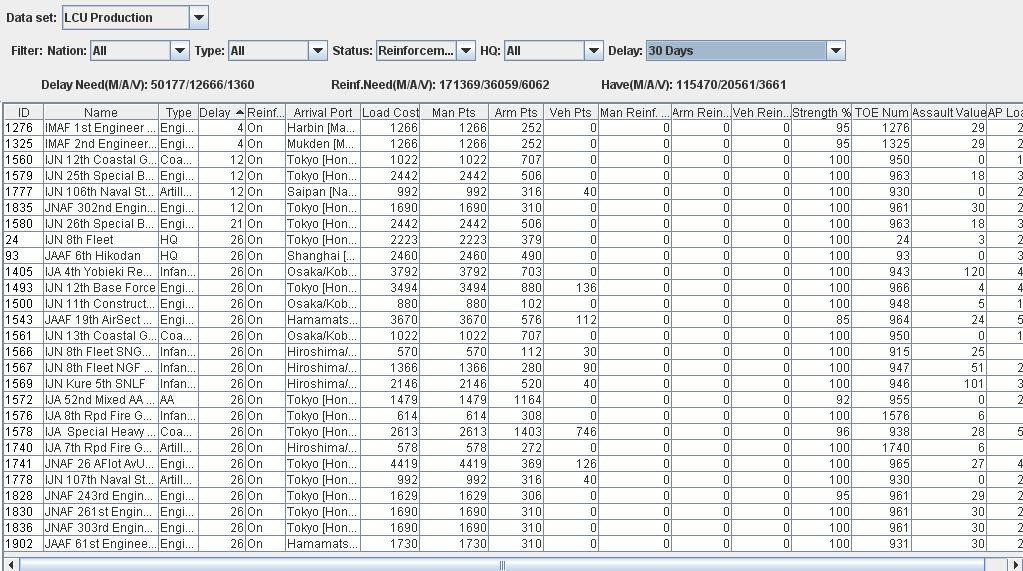This screenshot has width=1023, height=571.
Task: Select row IJN Kure 5th SNLF
Action: (x=512, y=384)
